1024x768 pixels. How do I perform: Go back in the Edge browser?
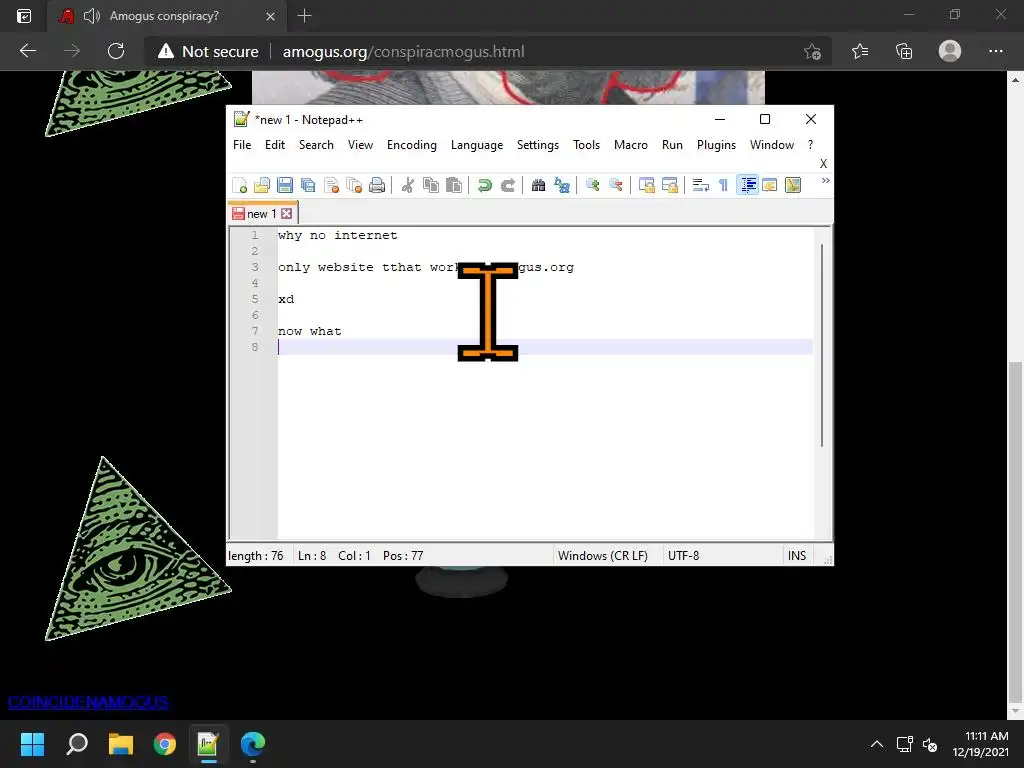pos(27,51)
